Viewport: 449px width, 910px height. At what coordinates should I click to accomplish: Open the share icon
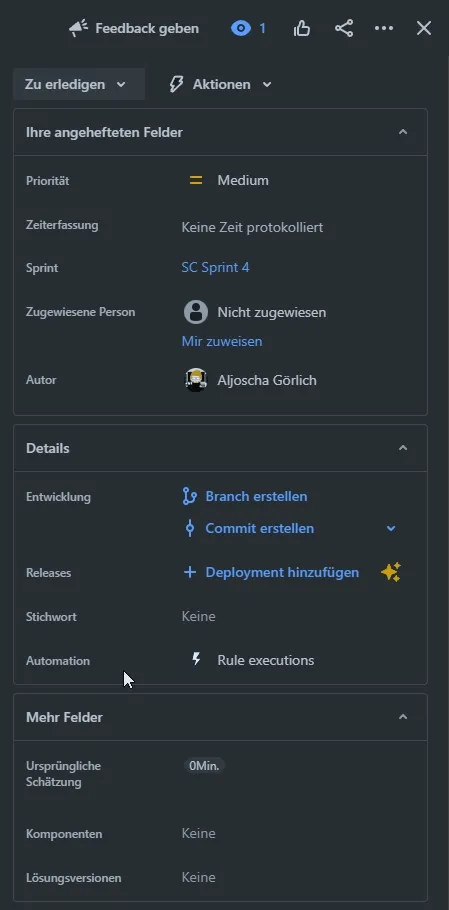pyautogui.click(x=344, y=28)
